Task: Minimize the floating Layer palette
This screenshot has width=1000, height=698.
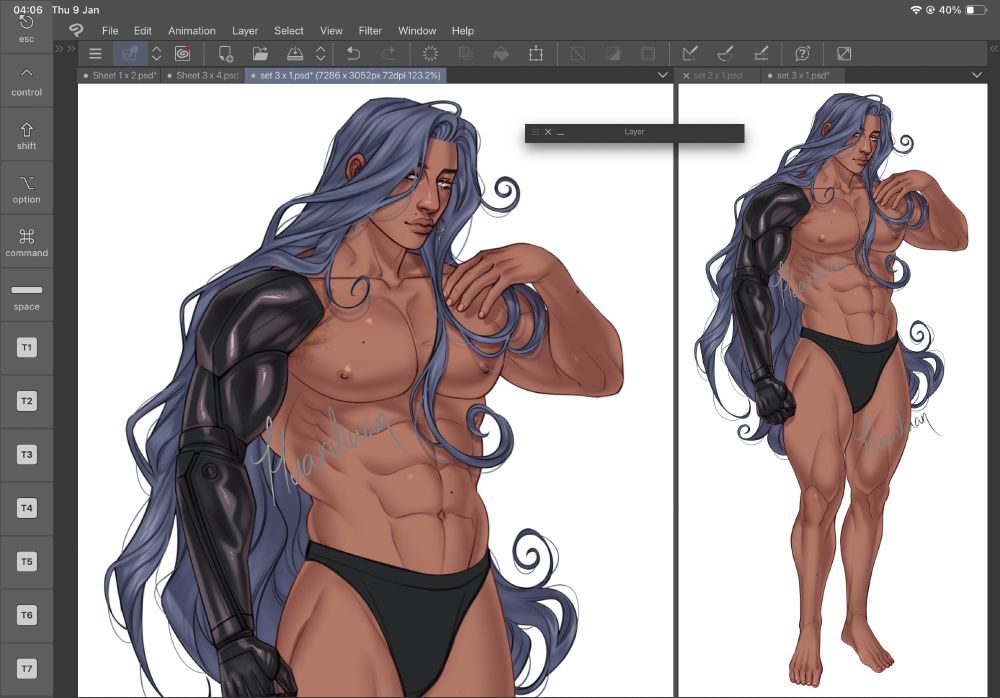Action: (560, 132)
